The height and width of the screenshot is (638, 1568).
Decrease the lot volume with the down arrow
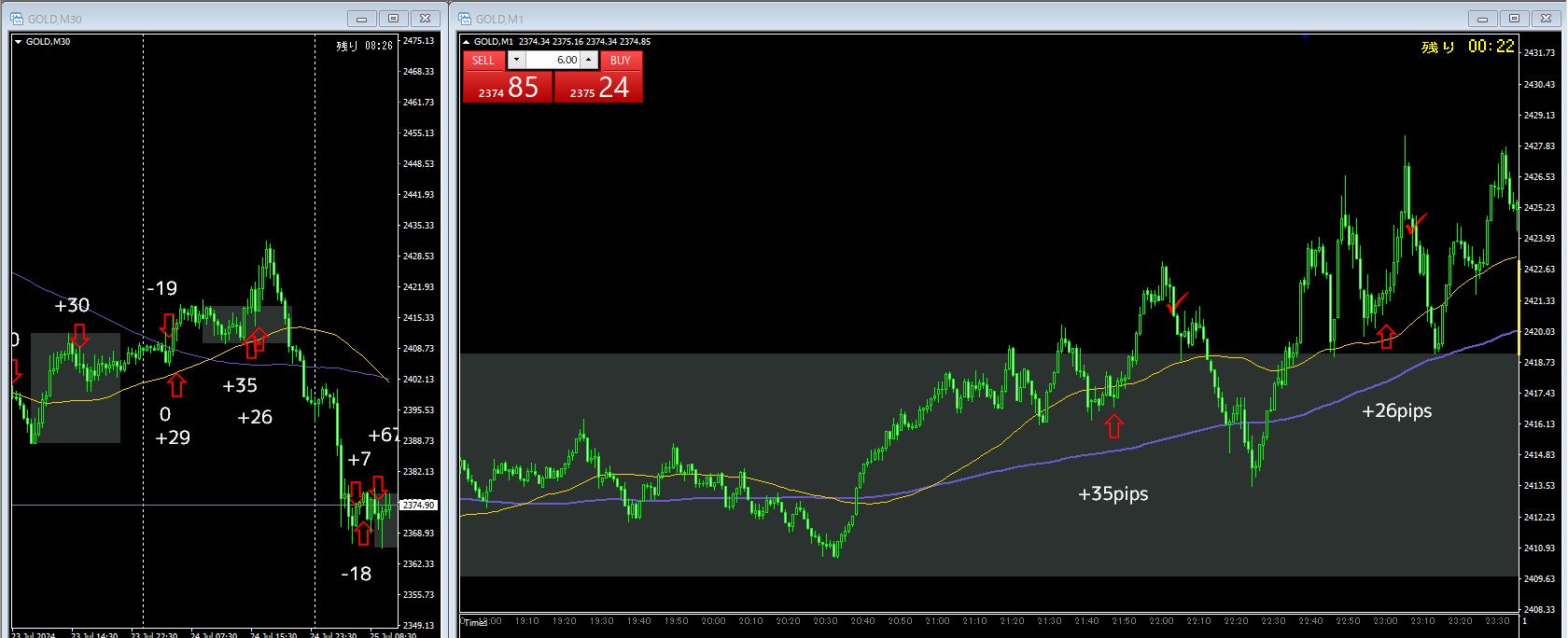click(x=516, y=60)
